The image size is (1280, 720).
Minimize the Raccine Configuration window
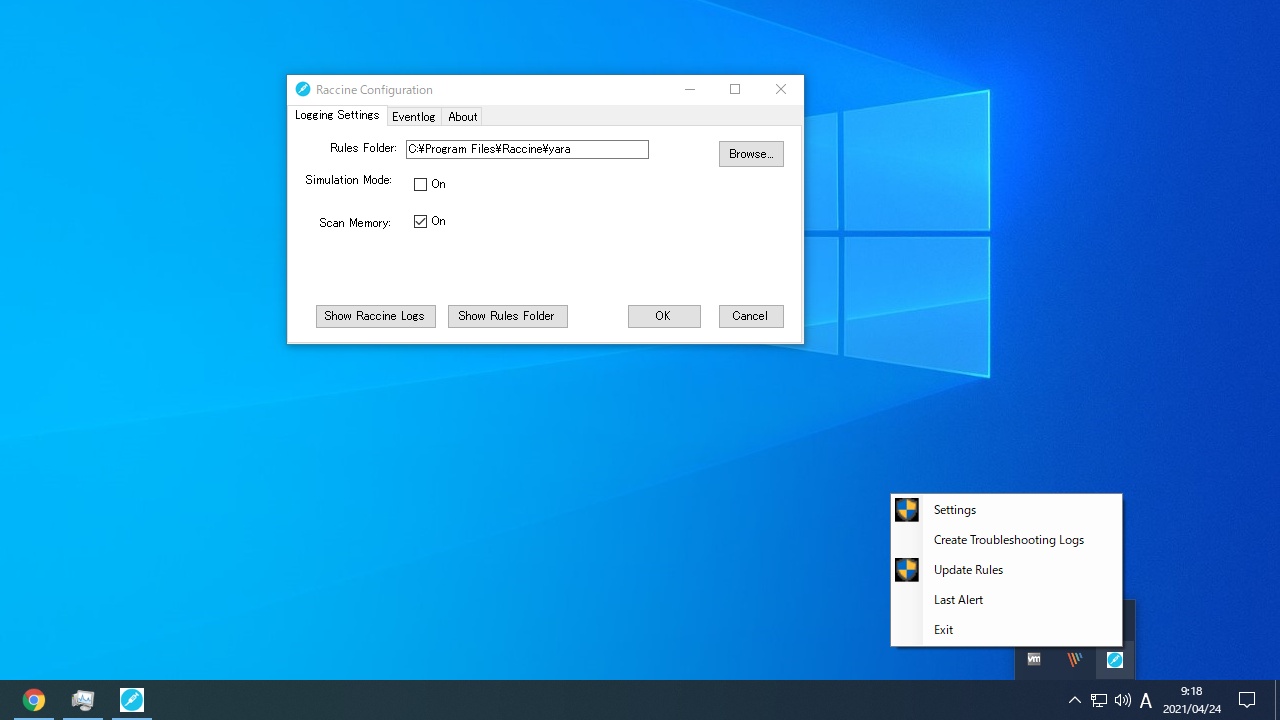[690, 89]
